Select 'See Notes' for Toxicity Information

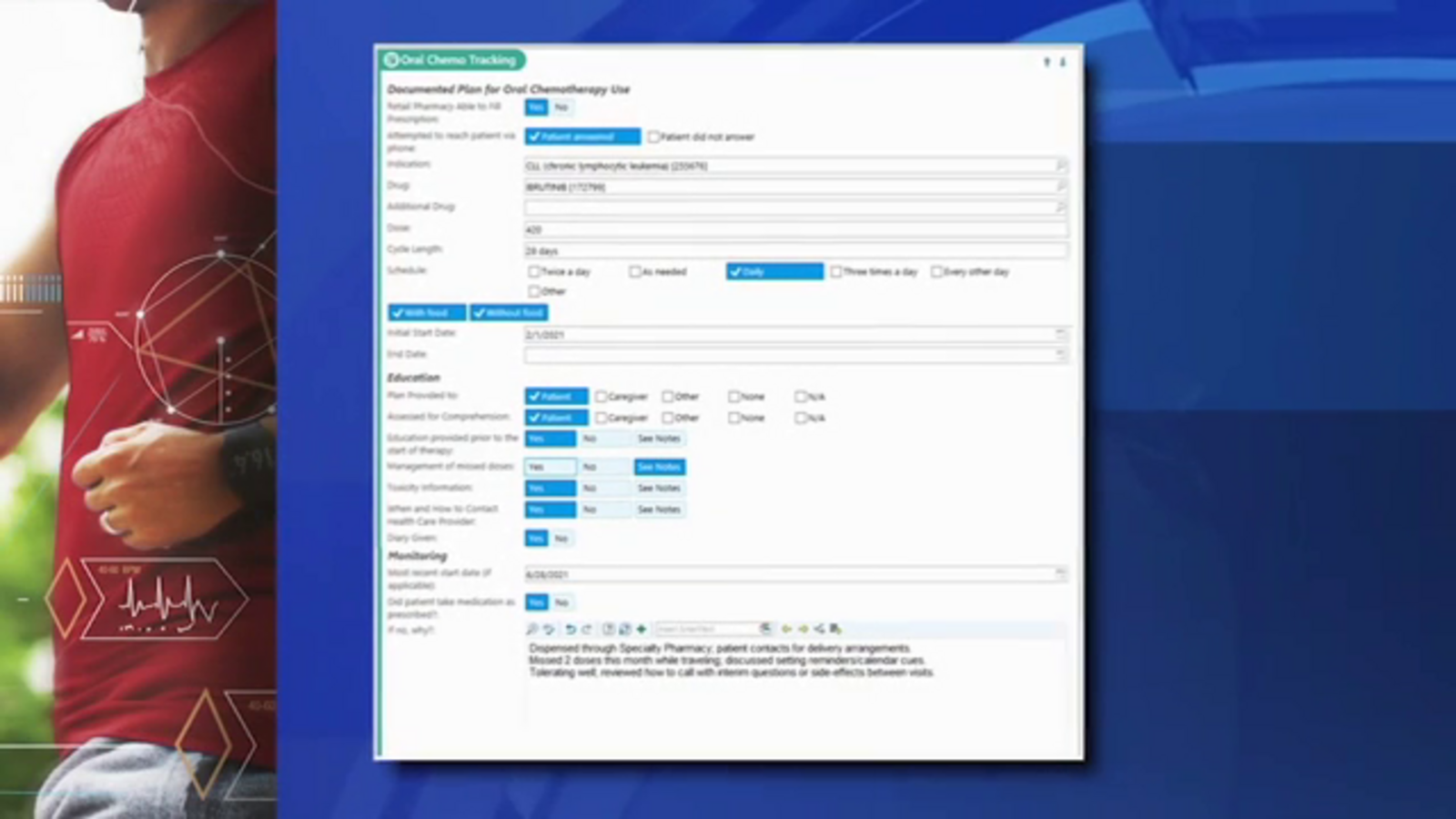[659, 489]
